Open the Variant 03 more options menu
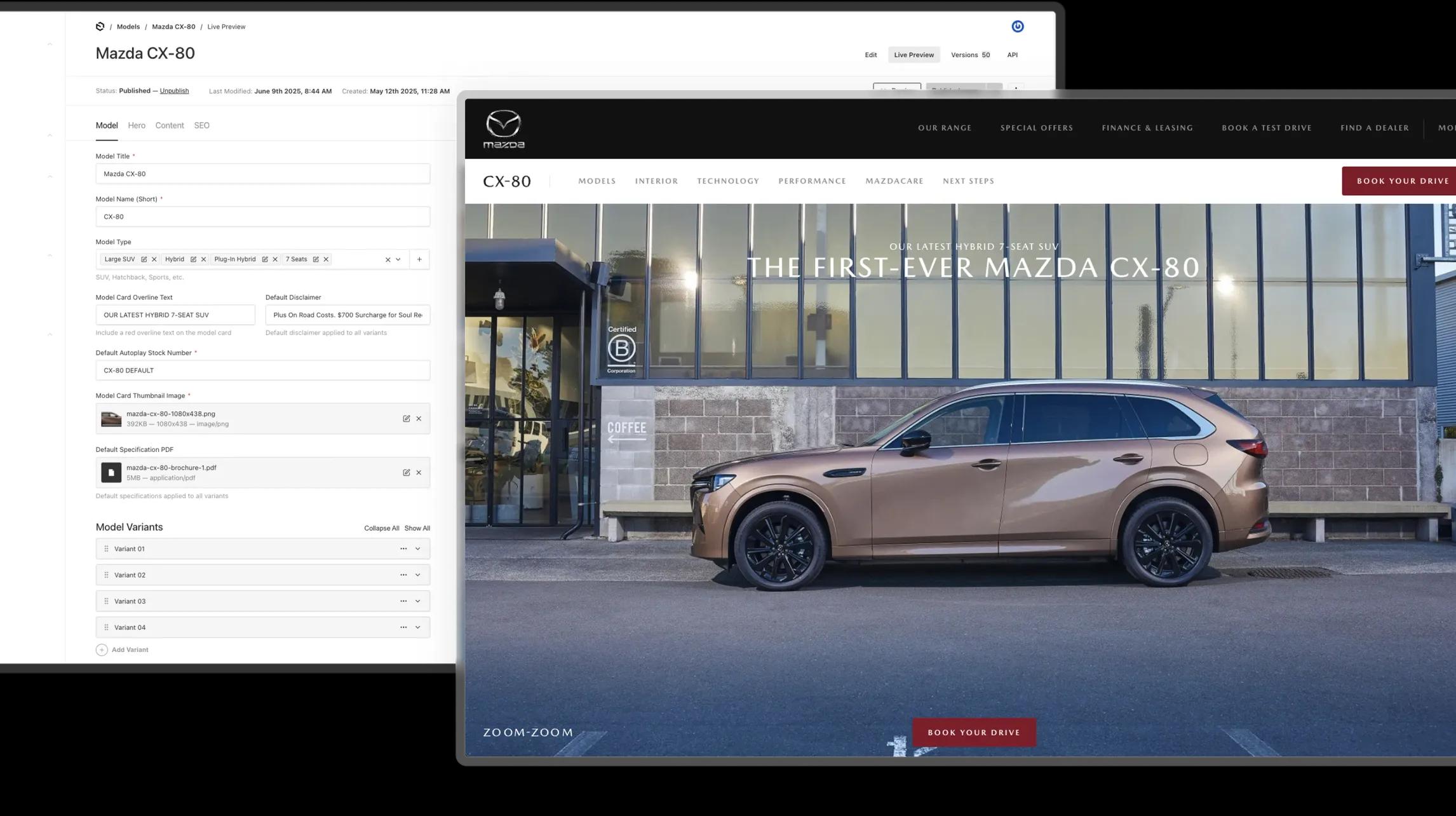 coord(403,601)
